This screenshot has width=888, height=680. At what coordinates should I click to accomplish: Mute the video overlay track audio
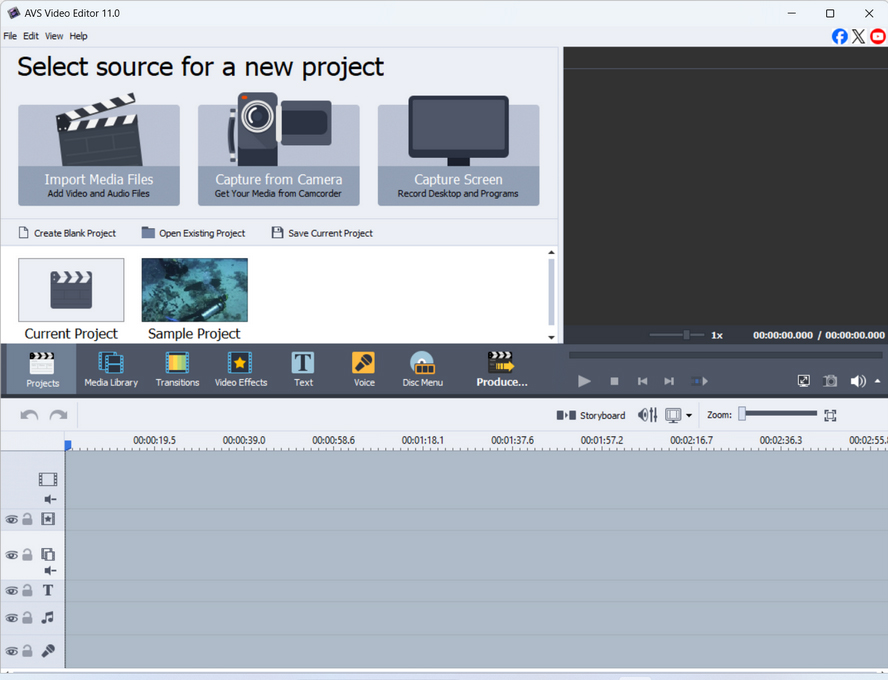[x=50, y=571]
